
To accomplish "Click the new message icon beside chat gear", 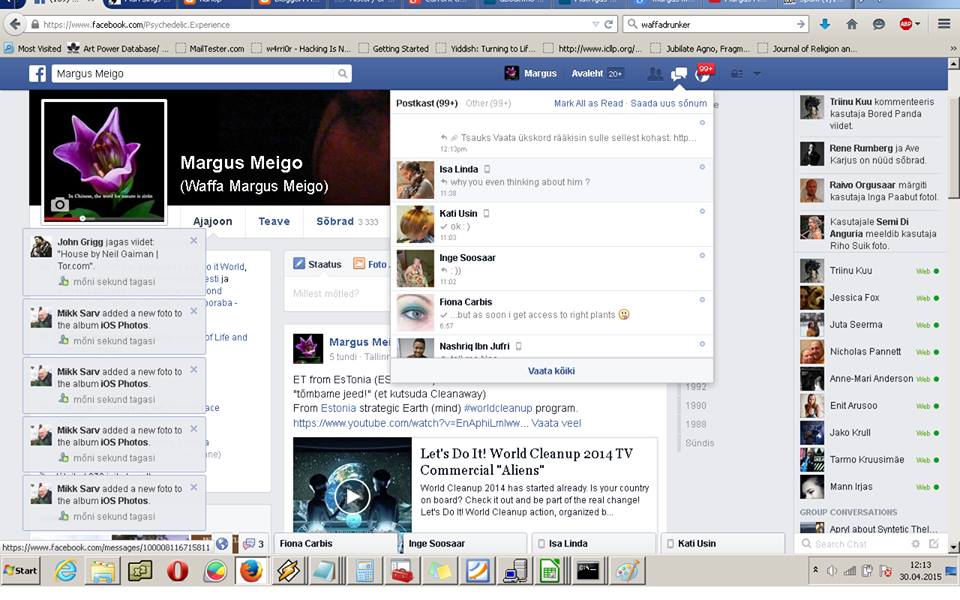I will (x=934, y=544).
